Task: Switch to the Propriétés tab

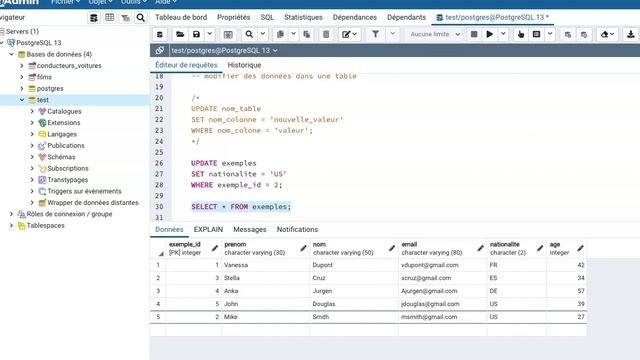Action: 233,17
